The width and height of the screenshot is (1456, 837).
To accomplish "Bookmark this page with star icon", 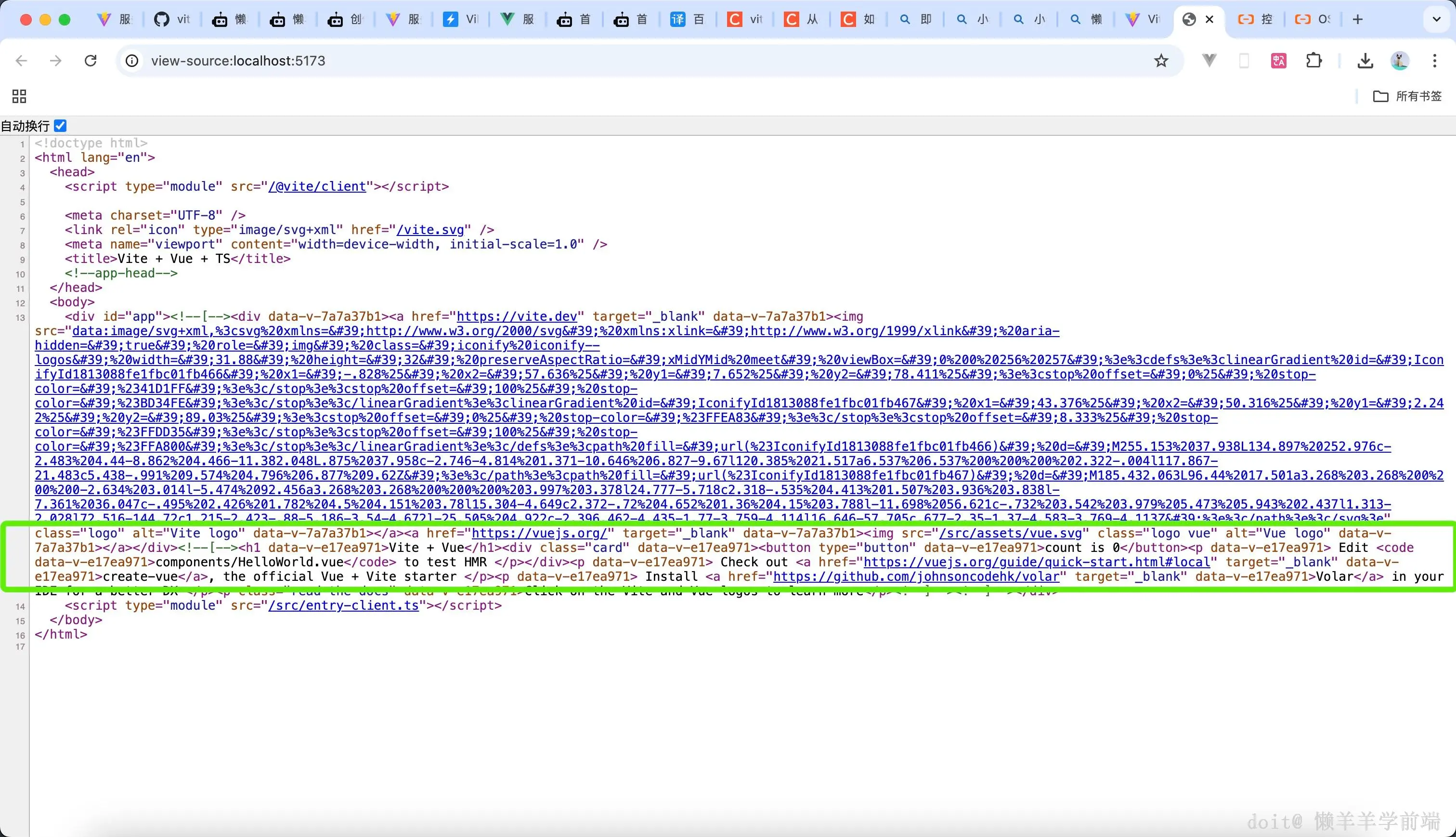I will coord(1161,60).
